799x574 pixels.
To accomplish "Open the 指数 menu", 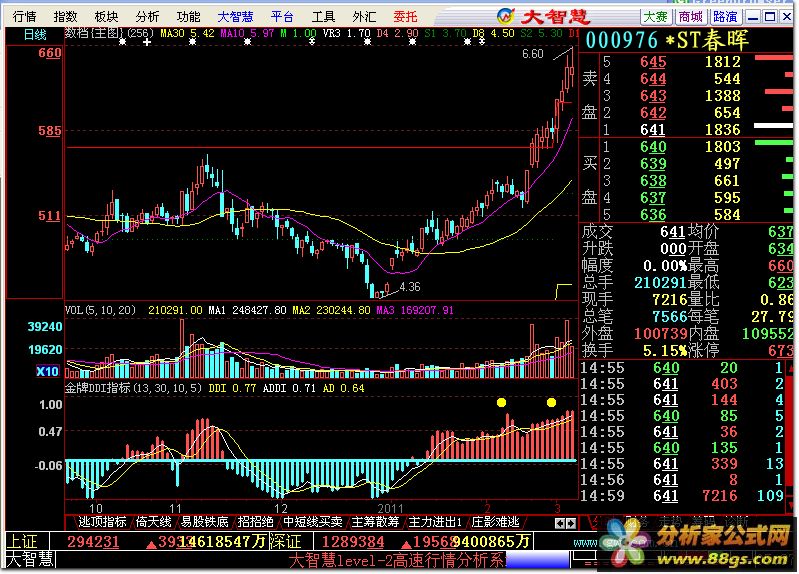I will tap(65, 17).
